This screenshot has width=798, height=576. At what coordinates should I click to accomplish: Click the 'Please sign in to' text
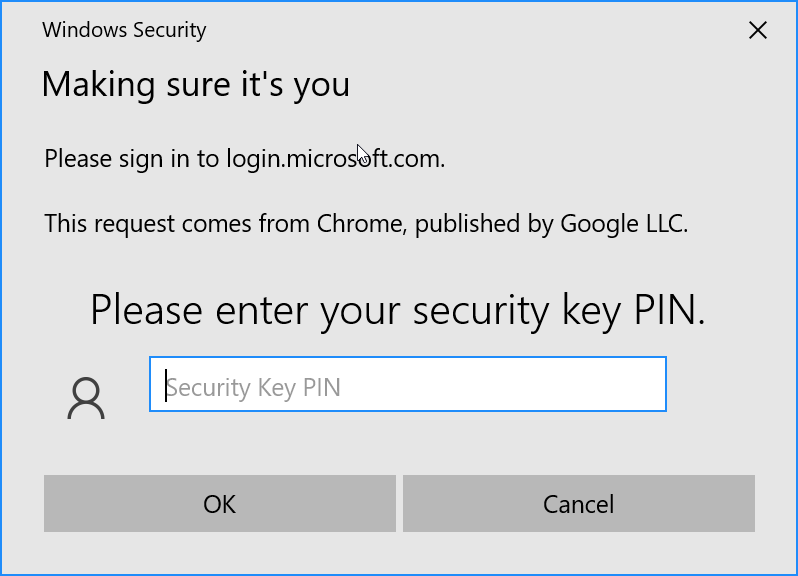(132, 158)
